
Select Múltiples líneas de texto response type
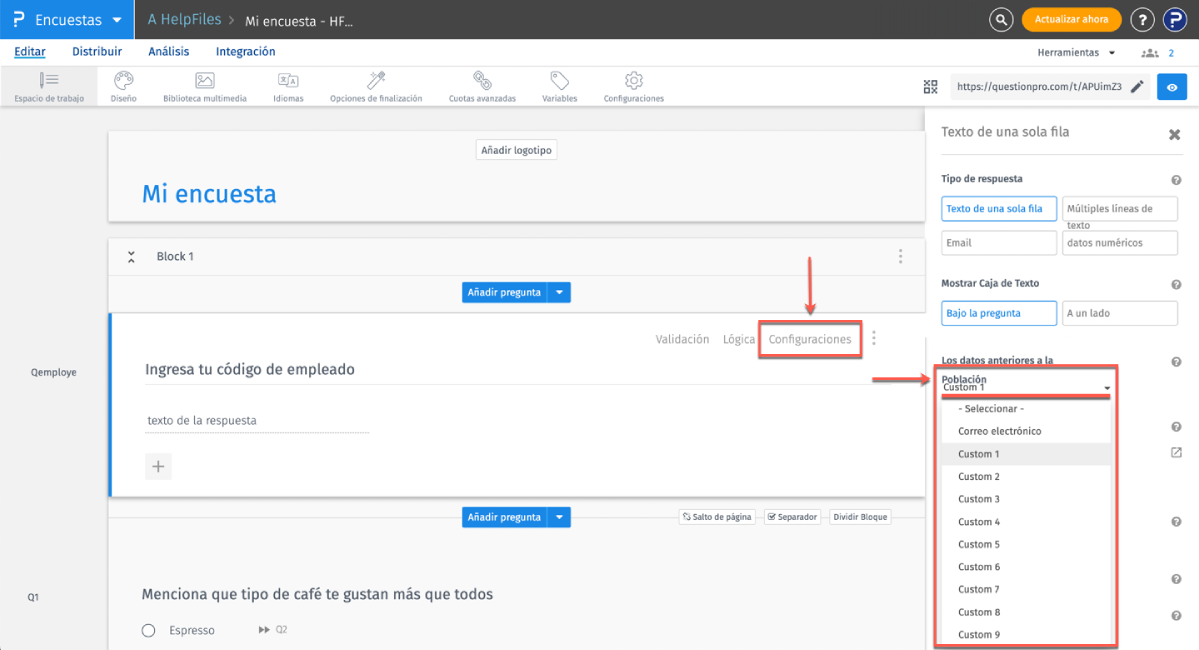(x=1119, y=209)
